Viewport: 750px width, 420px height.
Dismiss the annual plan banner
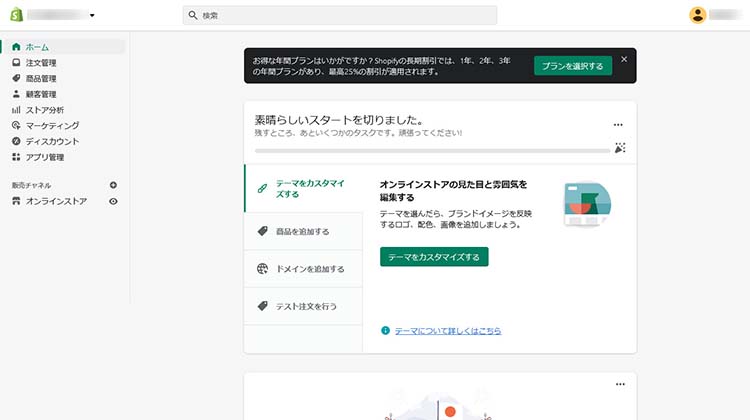(x=624, y=59)
